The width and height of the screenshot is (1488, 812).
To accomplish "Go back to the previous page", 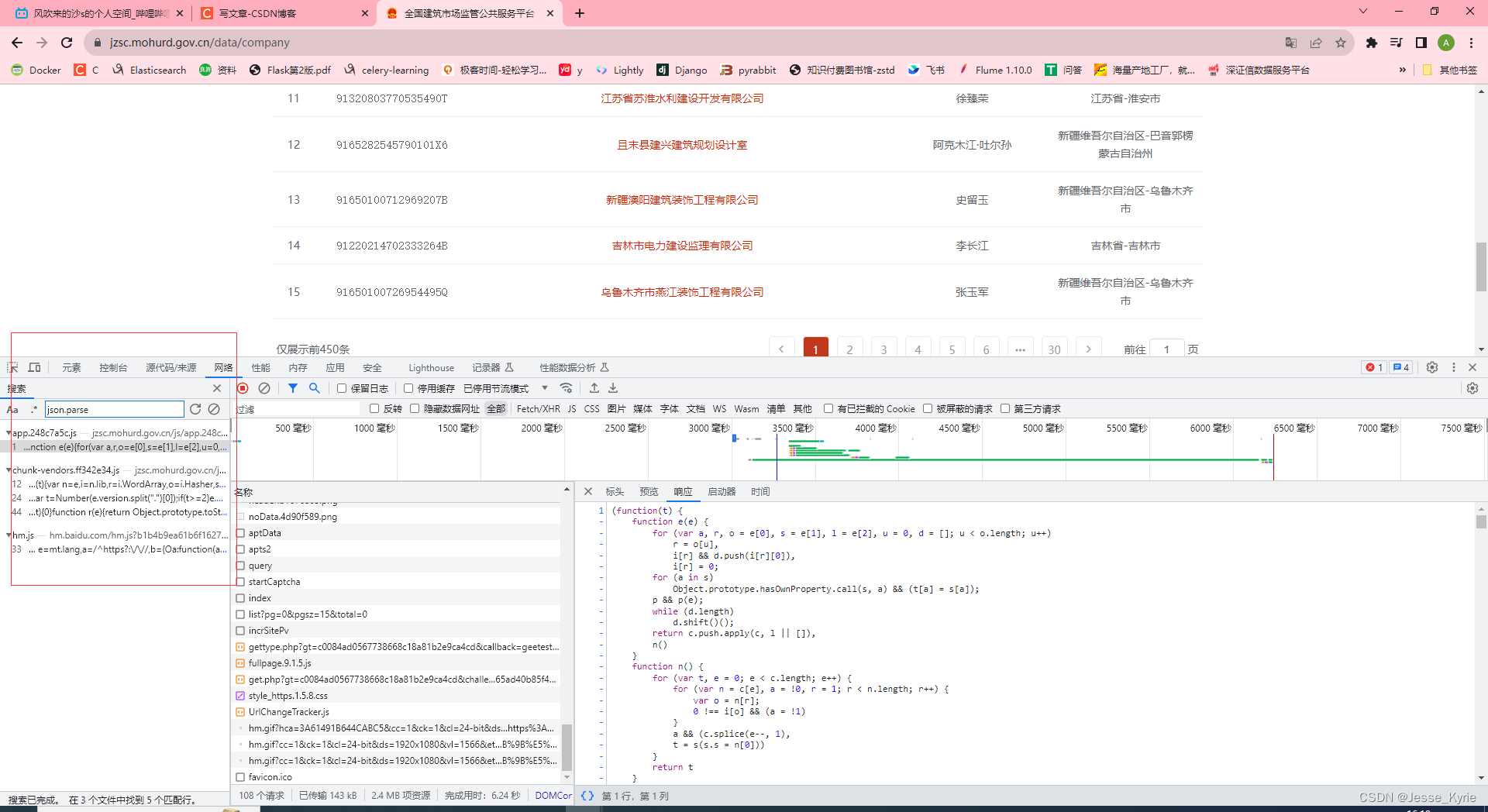I will point(17,43).
